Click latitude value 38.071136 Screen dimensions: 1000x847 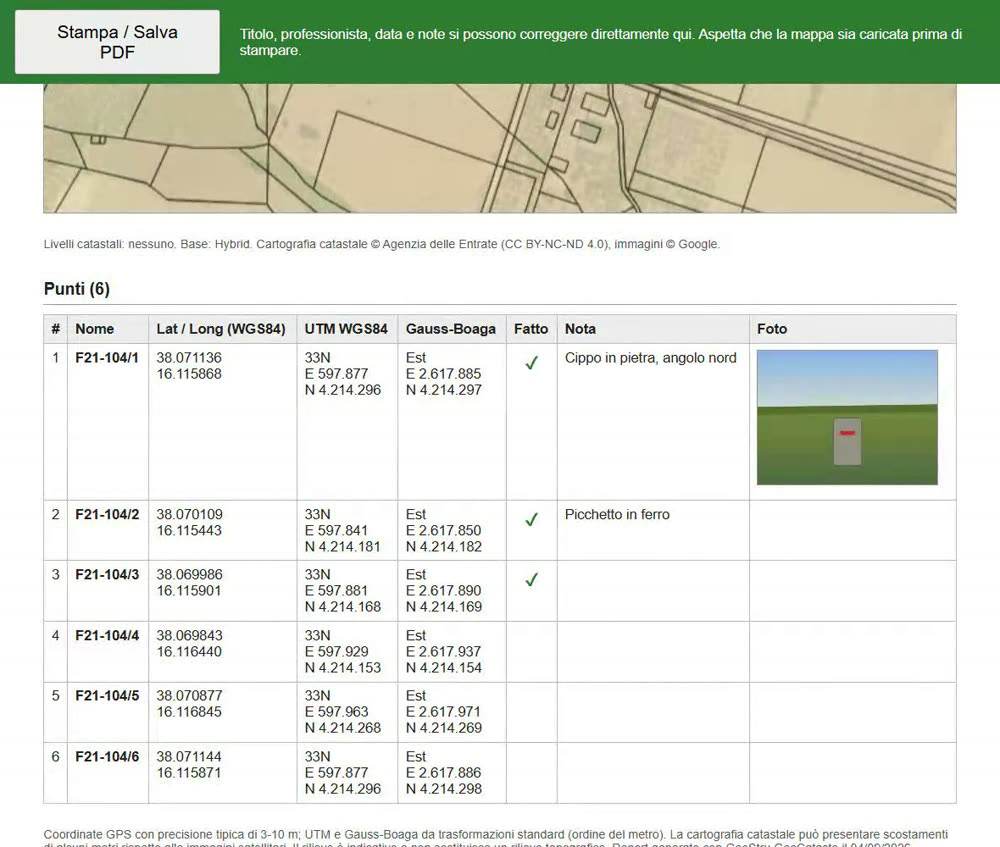(x=189, y=358)
